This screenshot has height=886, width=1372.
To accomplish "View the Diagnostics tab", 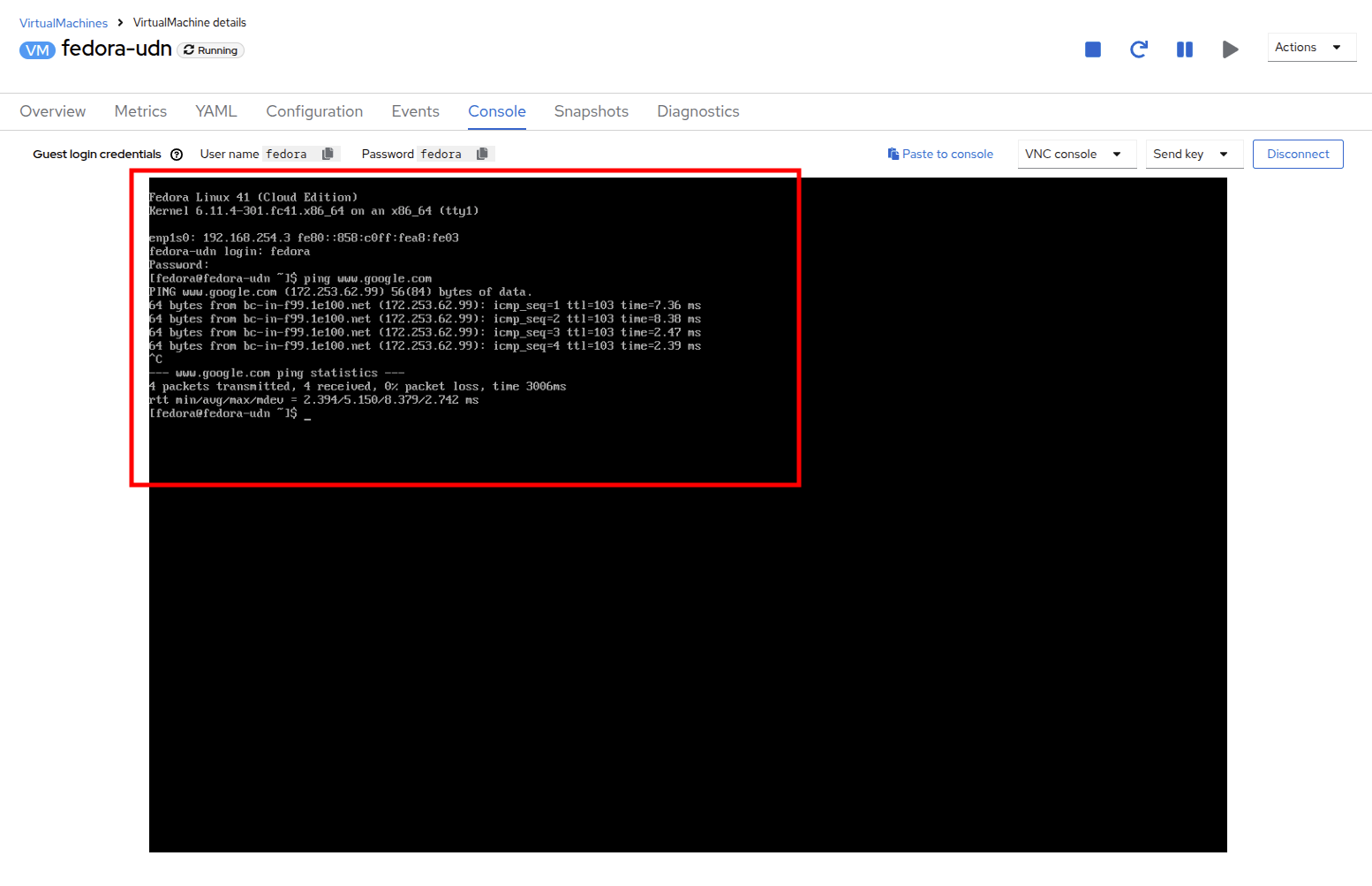I will (697, 111).
